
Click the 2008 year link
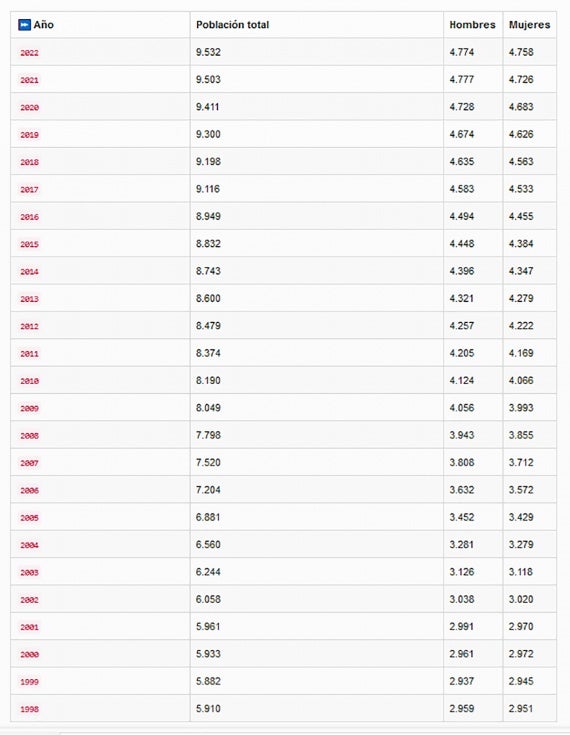point(29,436)
